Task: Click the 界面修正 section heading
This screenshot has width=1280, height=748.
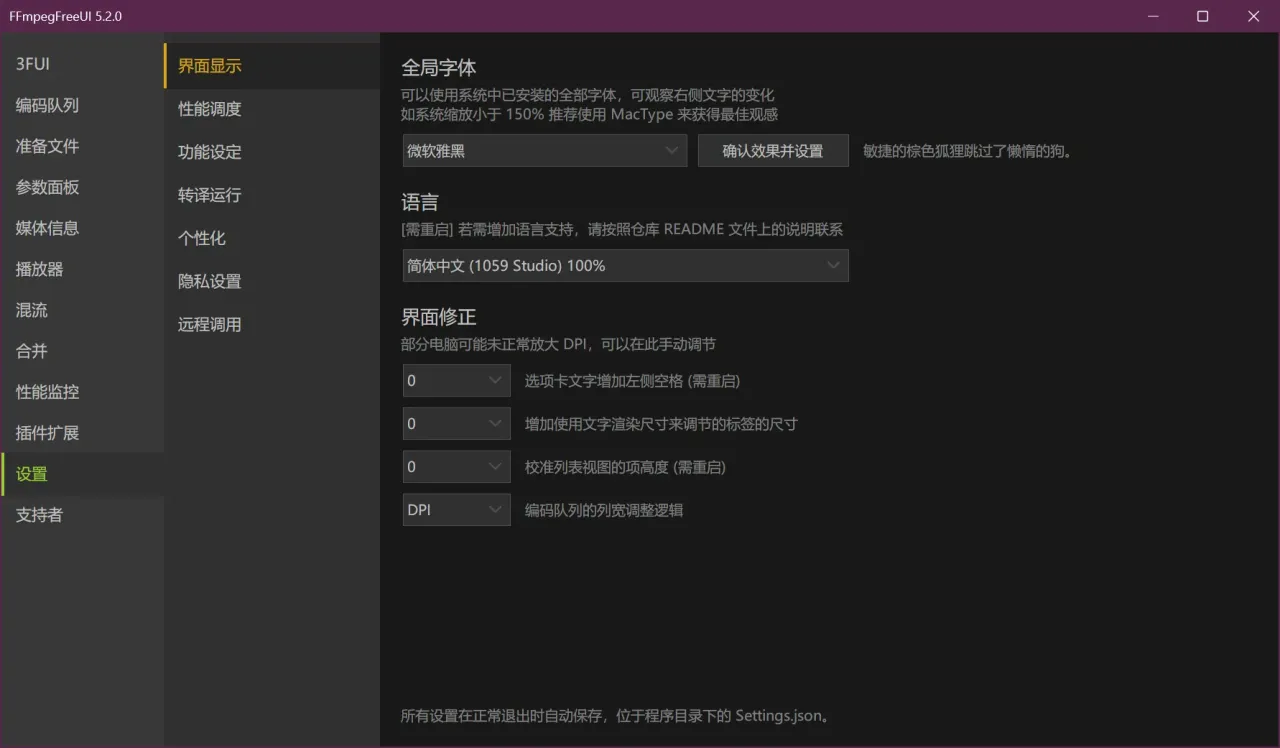Action: point(439,317)
